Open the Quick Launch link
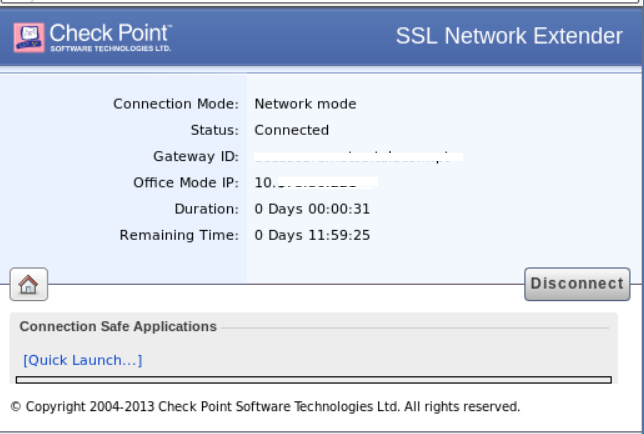 [83, 360]
